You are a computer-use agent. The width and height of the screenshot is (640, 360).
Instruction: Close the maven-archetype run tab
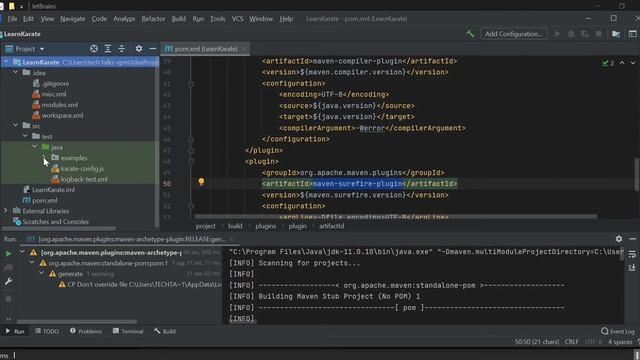click(x=231, y=239)
